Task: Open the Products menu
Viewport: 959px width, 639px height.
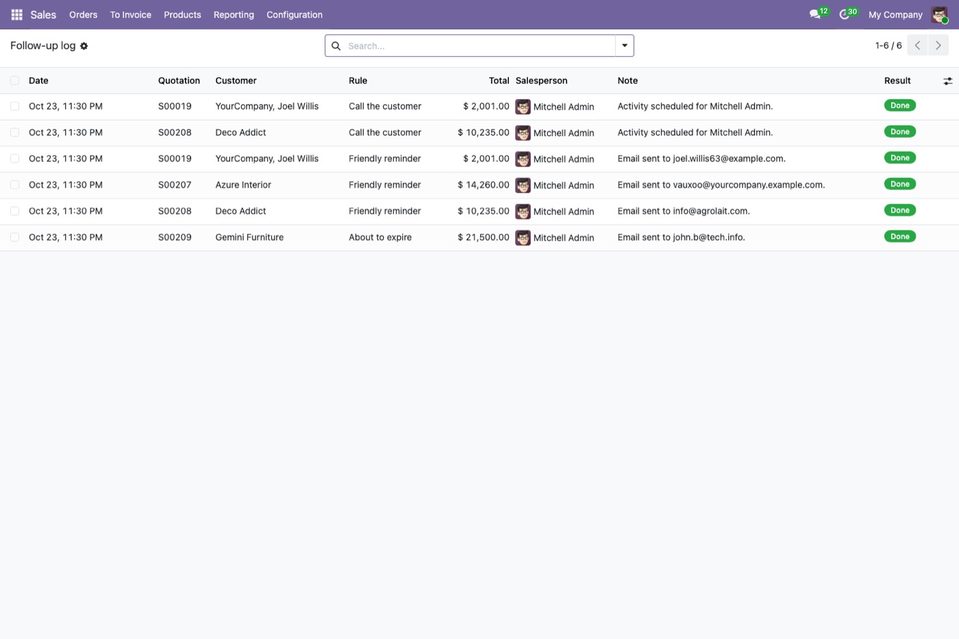Action: (182, 15)
